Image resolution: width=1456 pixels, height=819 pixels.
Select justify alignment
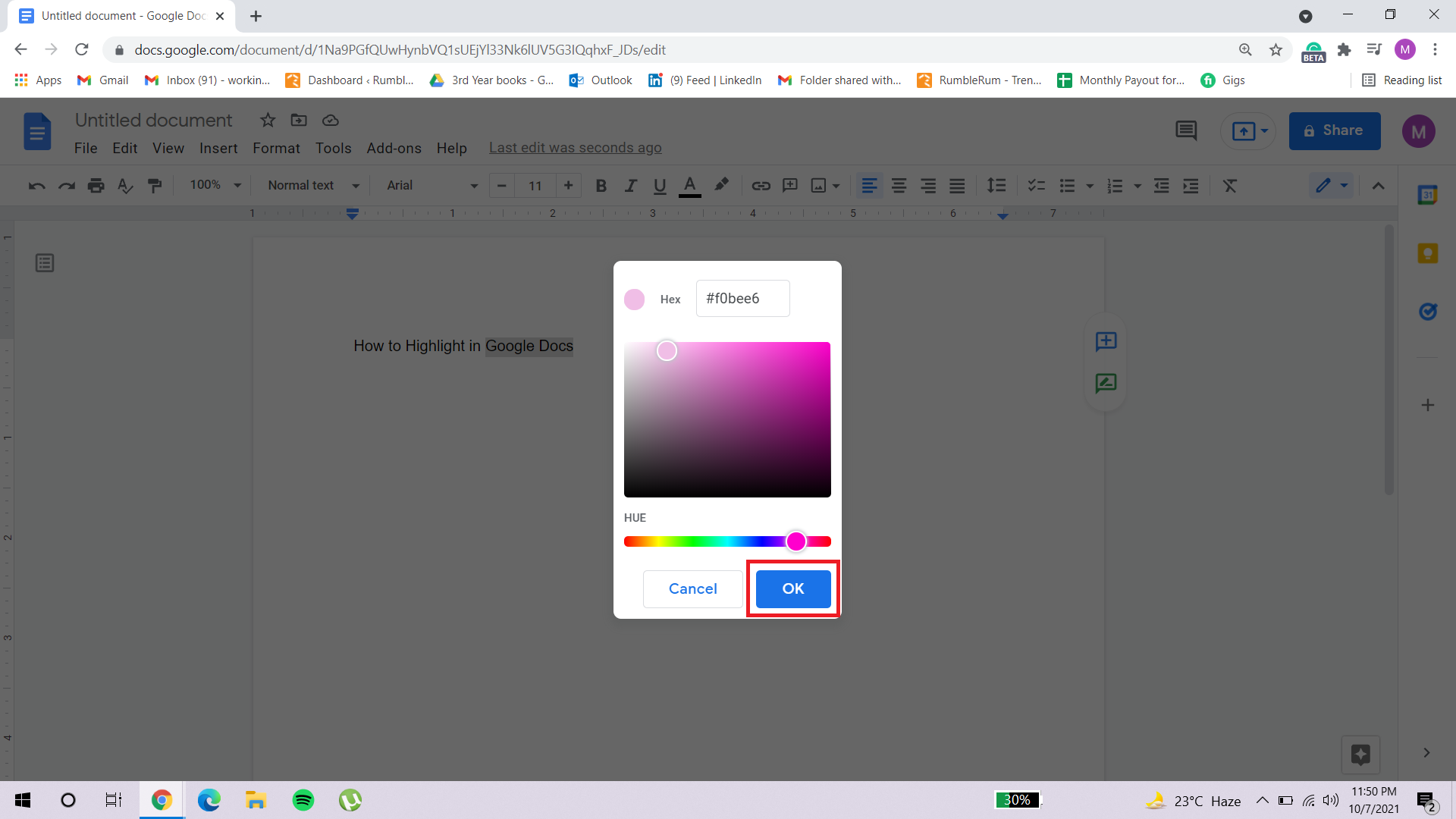point(958,186)
